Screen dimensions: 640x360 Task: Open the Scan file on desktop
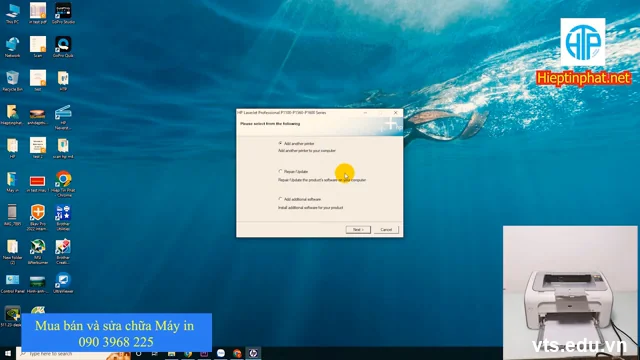(38, 47)
